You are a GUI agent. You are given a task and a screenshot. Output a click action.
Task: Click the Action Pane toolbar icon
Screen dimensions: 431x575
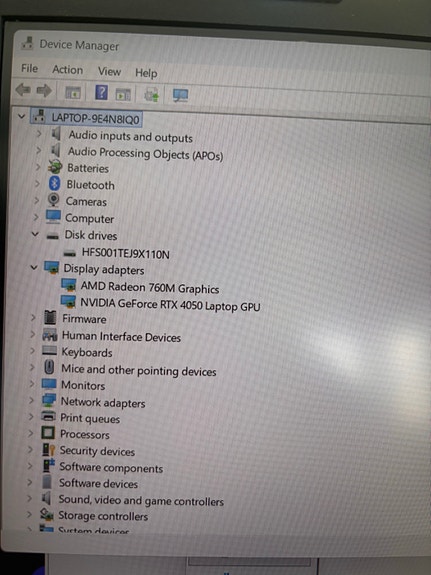[123, 95]
